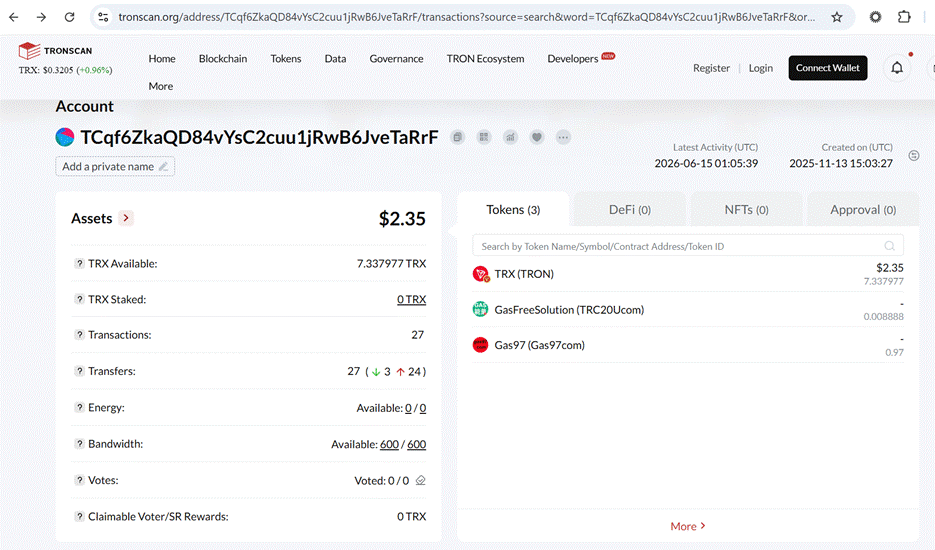Copy the account address with the copy icon
935x550 pixels.
pos(457,137)
